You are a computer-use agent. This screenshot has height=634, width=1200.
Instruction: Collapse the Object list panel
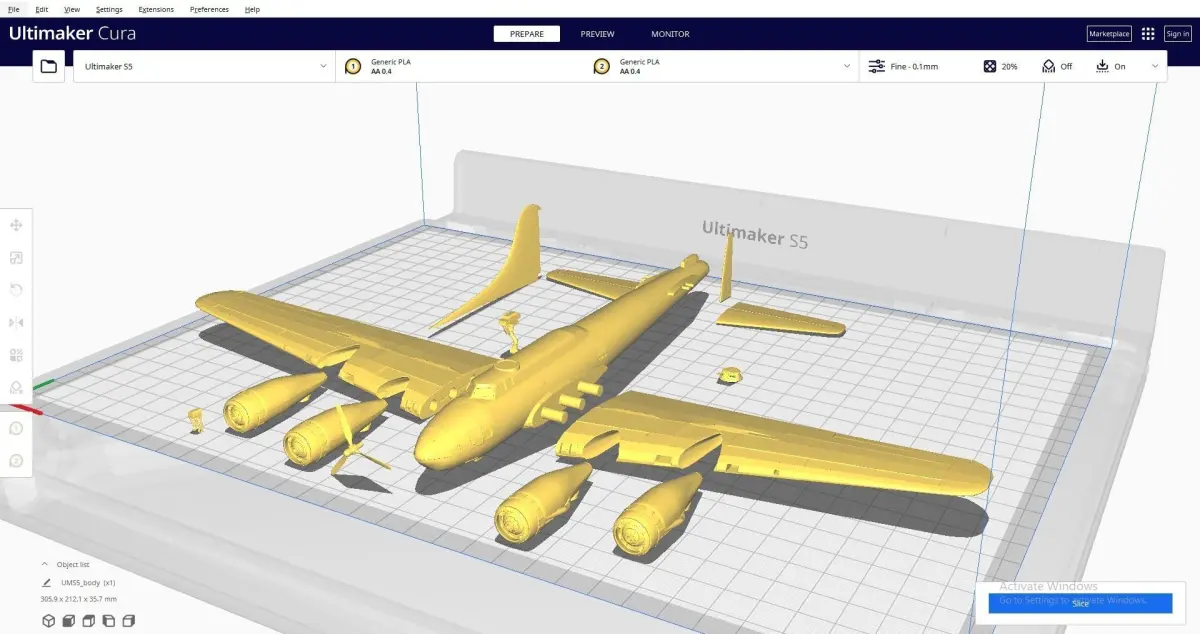(x=44, y=564)
